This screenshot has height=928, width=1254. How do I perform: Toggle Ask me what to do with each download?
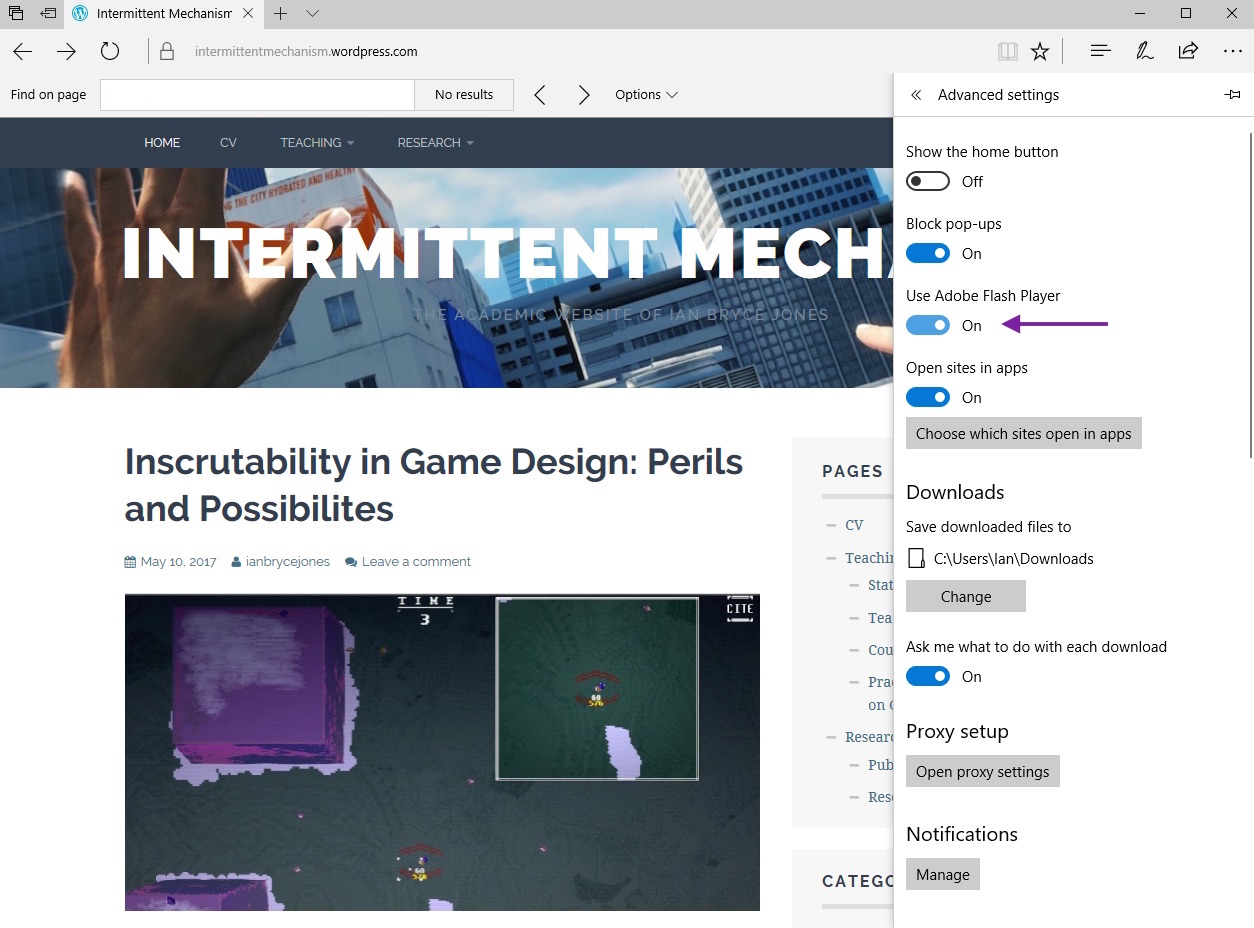coord(928,677)
